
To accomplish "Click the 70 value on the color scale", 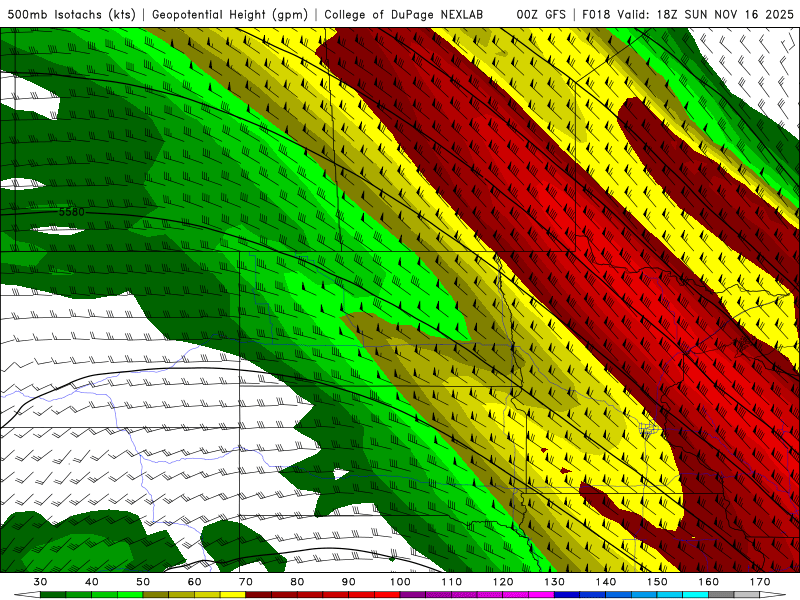I will pos(246,582).
